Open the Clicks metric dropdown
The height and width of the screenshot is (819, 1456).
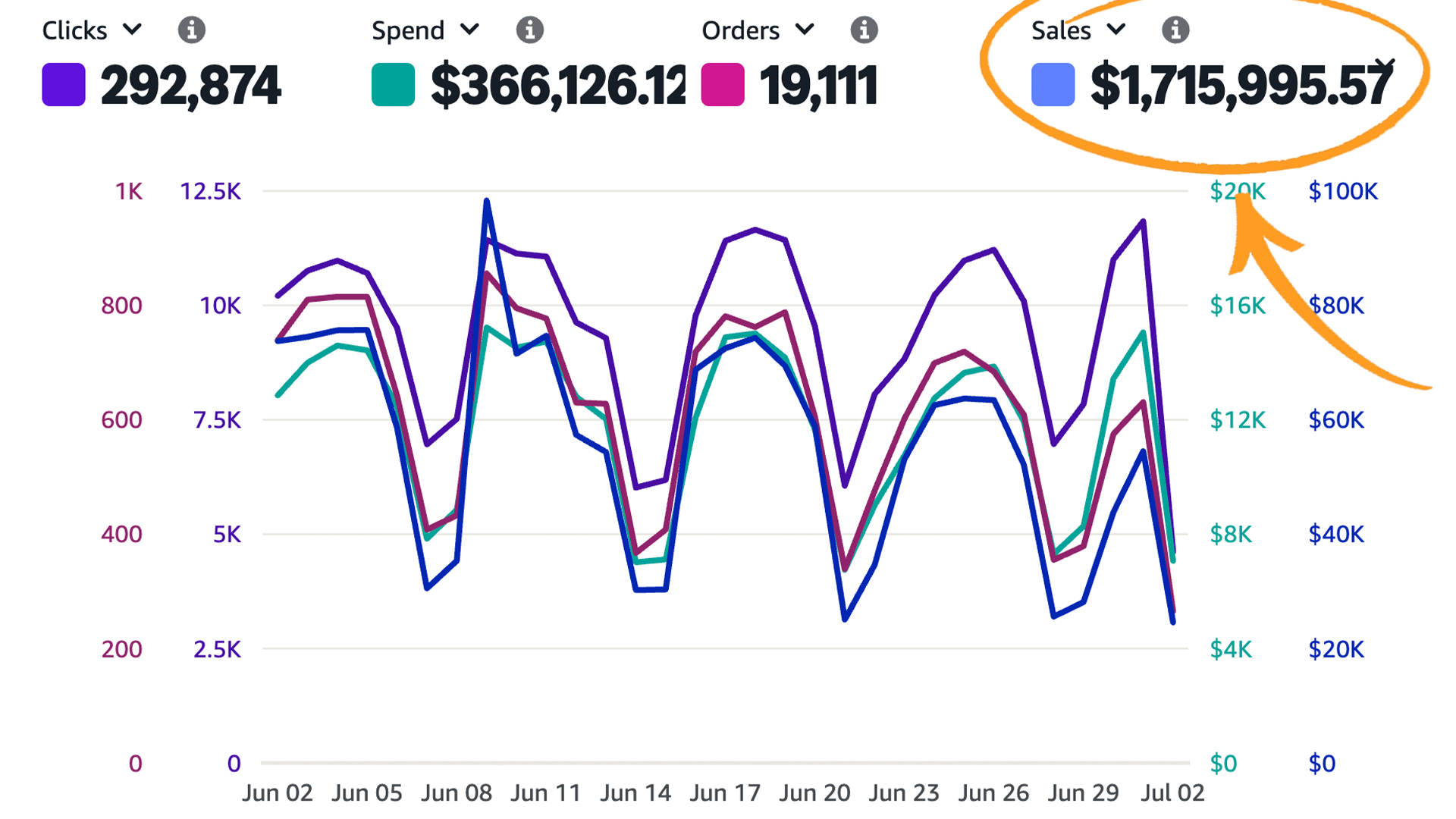point(133,30)
